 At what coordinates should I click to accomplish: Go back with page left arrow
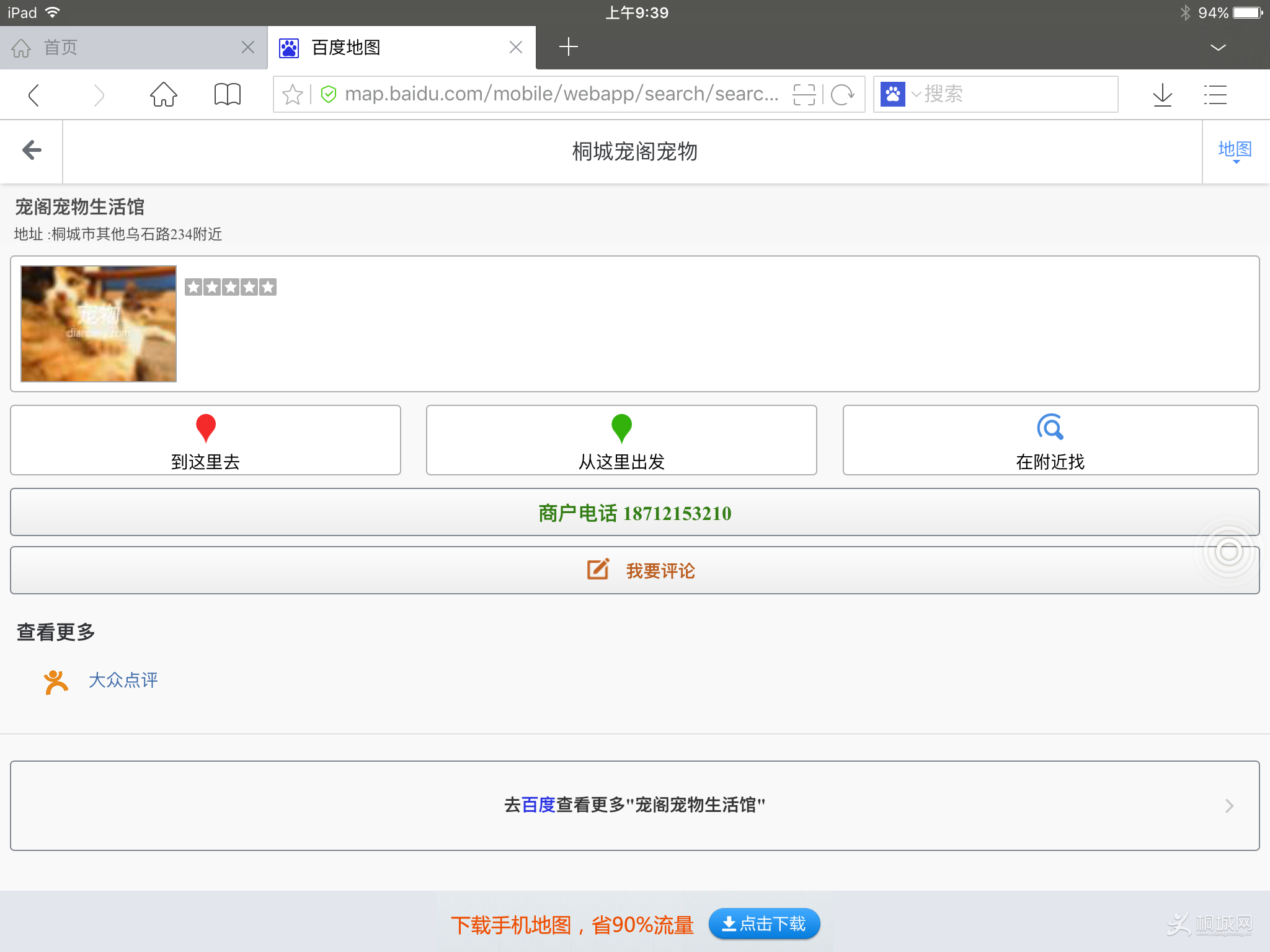(x=32, y=150)
